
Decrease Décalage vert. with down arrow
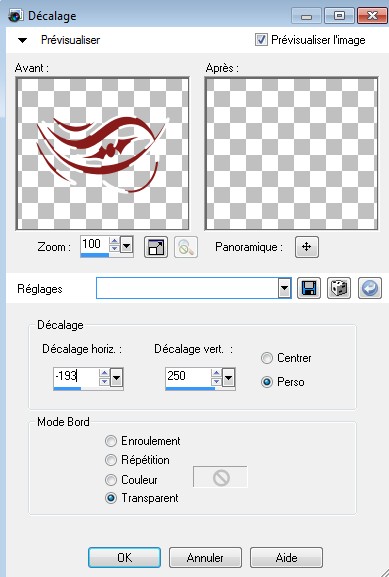(216, 381)
